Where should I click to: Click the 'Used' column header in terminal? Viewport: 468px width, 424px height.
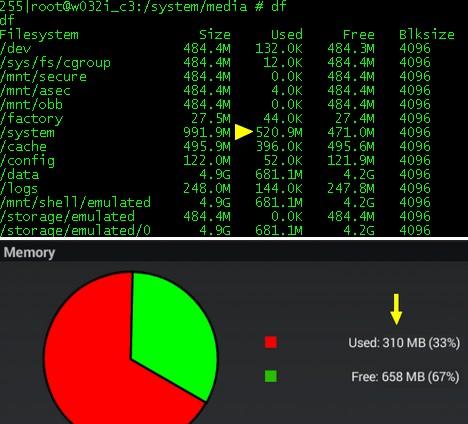tap(287, 35)
